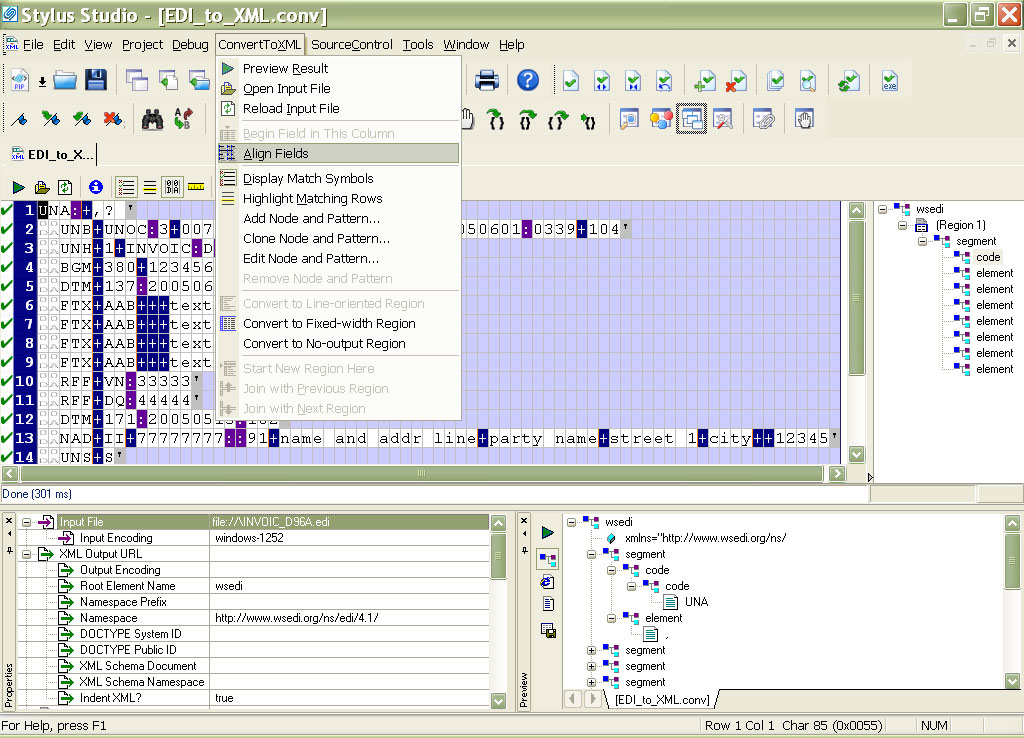
Task: Click the horizontal scrollbar below the EDI data
Action: (x=420, y=475)
